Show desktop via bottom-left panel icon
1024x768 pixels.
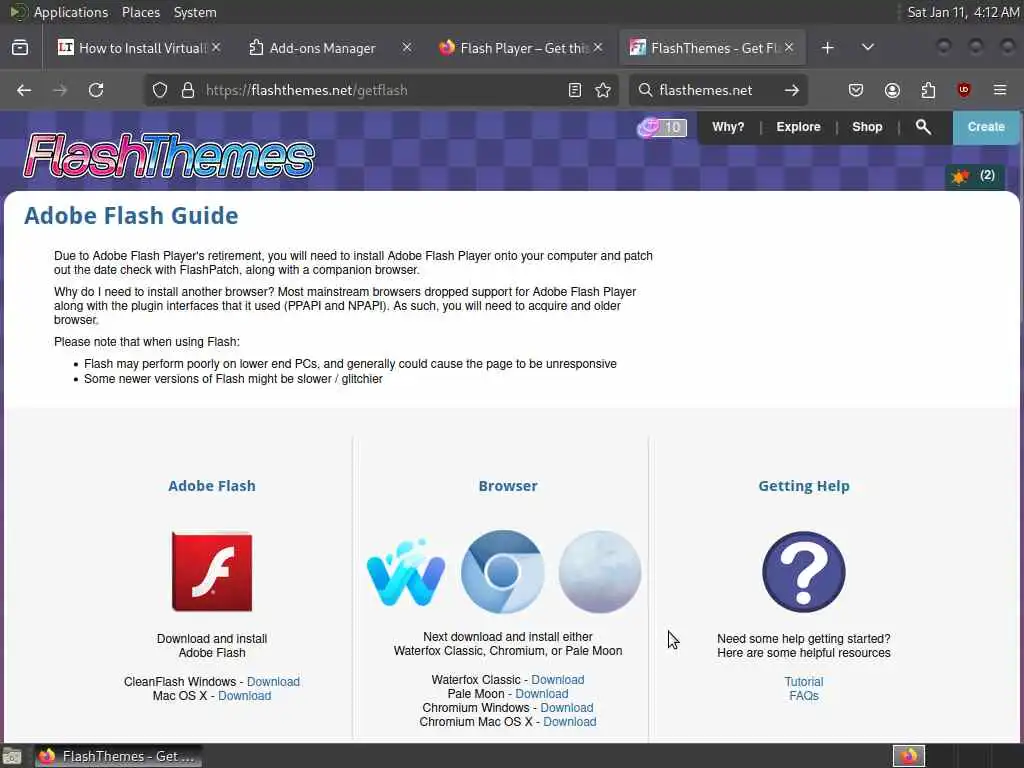tap(12, 756)
